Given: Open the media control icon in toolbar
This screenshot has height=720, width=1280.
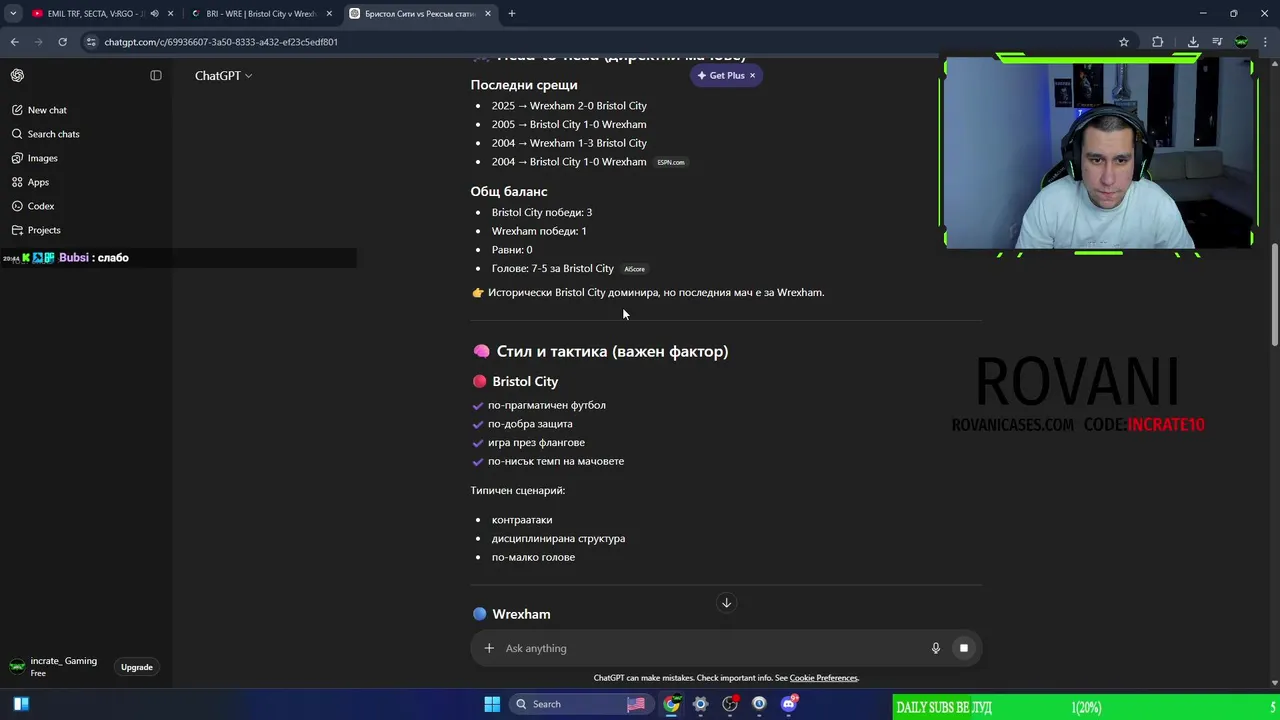Looking at the screenshot, I should [x=1217, y=42].
